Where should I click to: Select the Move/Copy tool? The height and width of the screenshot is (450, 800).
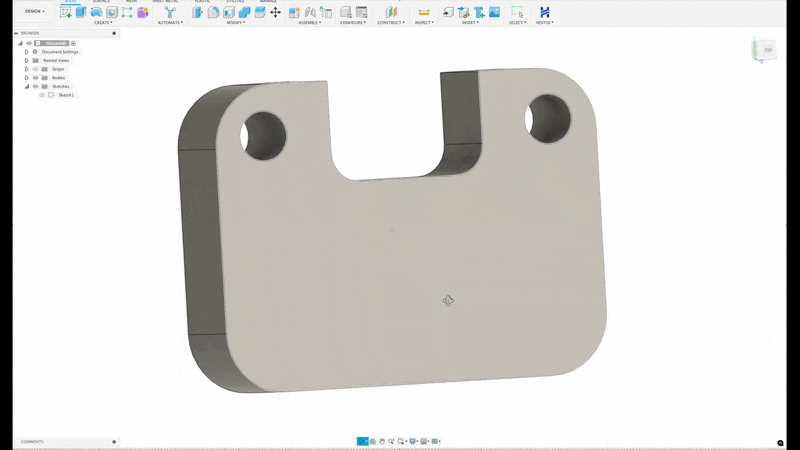[x=276, y=12]
